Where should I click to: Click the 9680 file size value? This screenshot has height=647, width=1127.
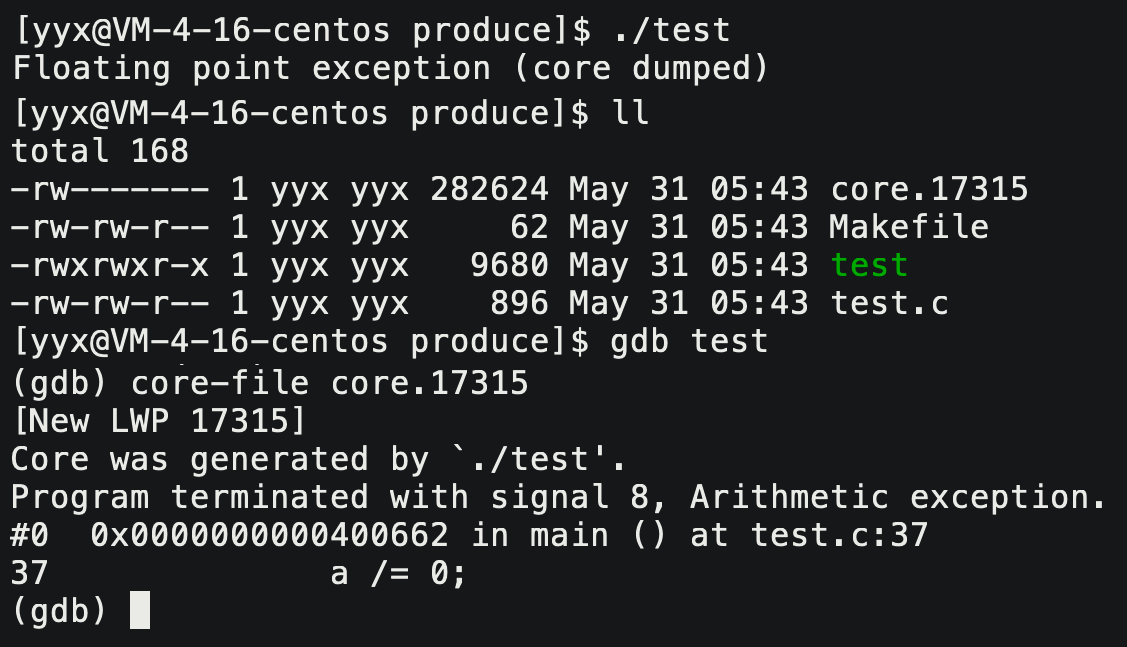(x=509, y=265)
